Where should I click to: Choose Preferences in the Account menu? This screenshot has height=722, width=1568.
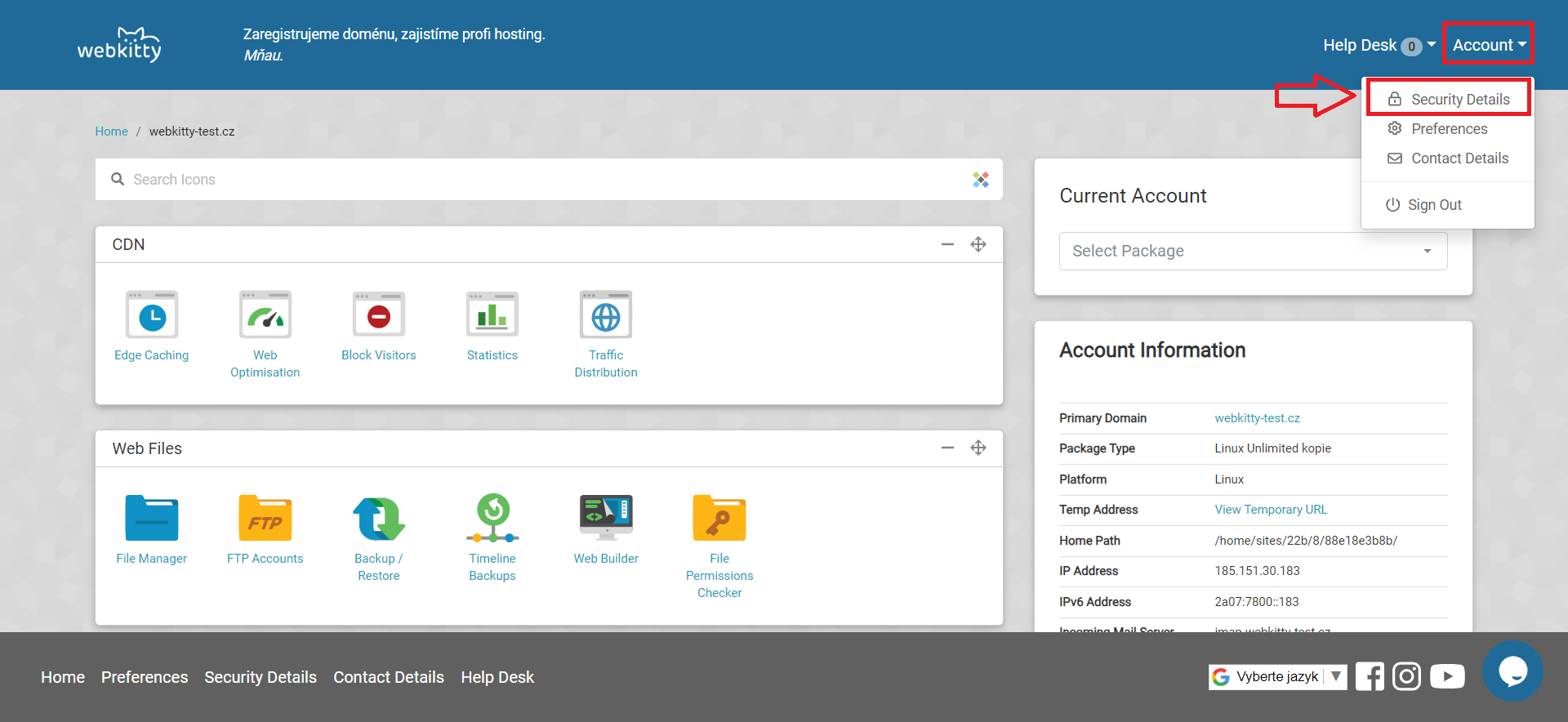[x=1448, y=129]
